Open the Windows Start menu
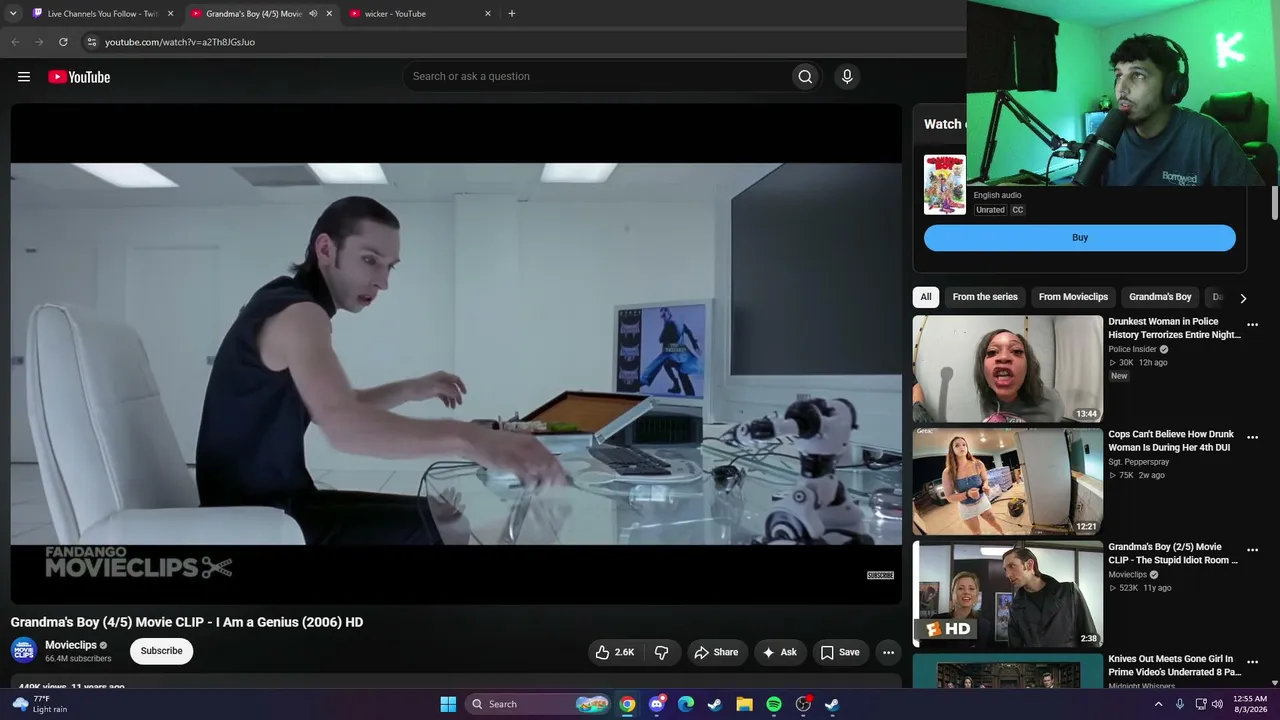This screenshot has width=1280, height=720. 448,704
